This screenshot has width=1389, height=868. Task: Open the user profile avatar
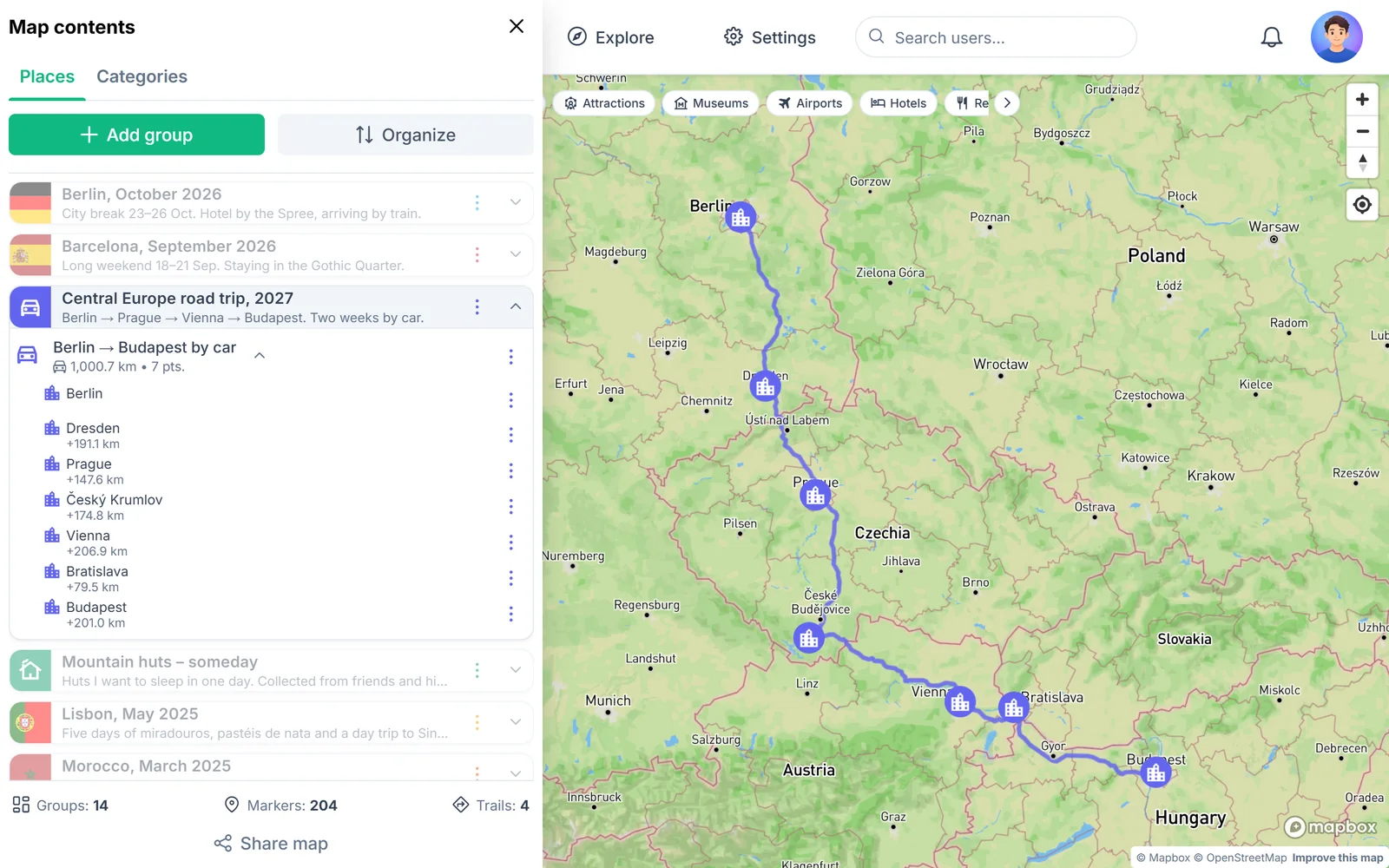[x=1336, y=37]
